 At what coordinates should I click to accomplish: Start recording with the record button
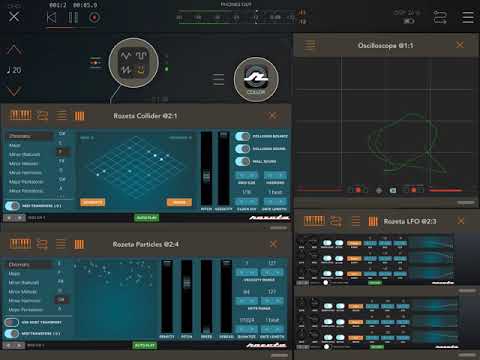tap(94, 17)
